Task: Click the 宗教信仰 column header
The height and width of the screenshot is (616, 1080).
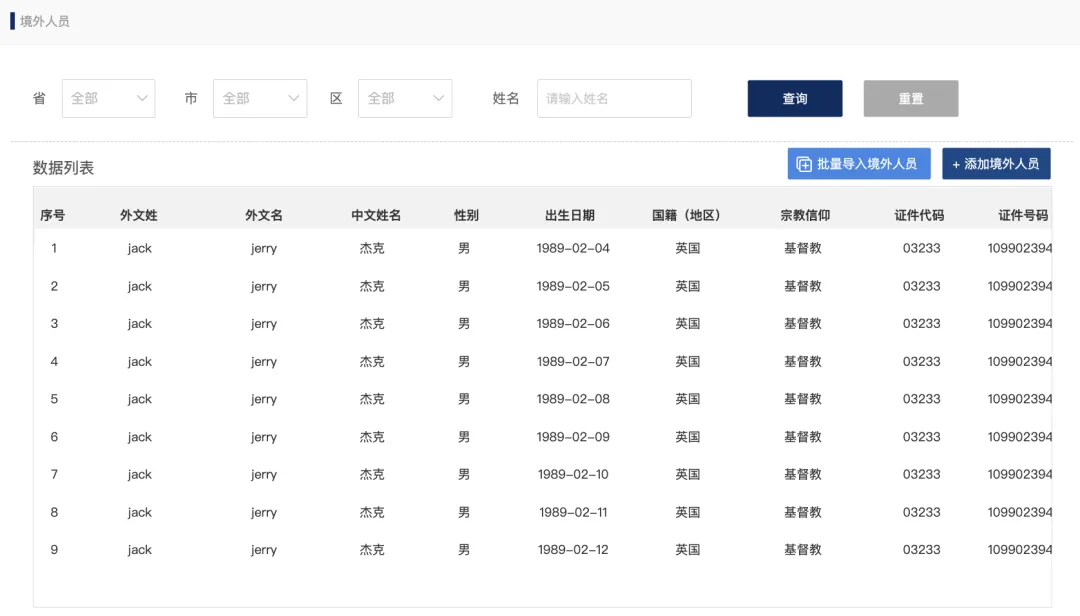Action: point(805,216)
